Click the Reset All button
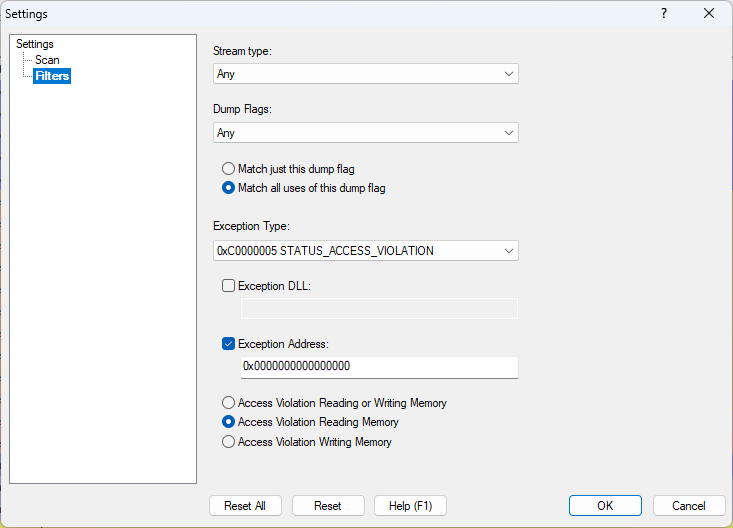733x528 pixels. (x=245, y=506)
